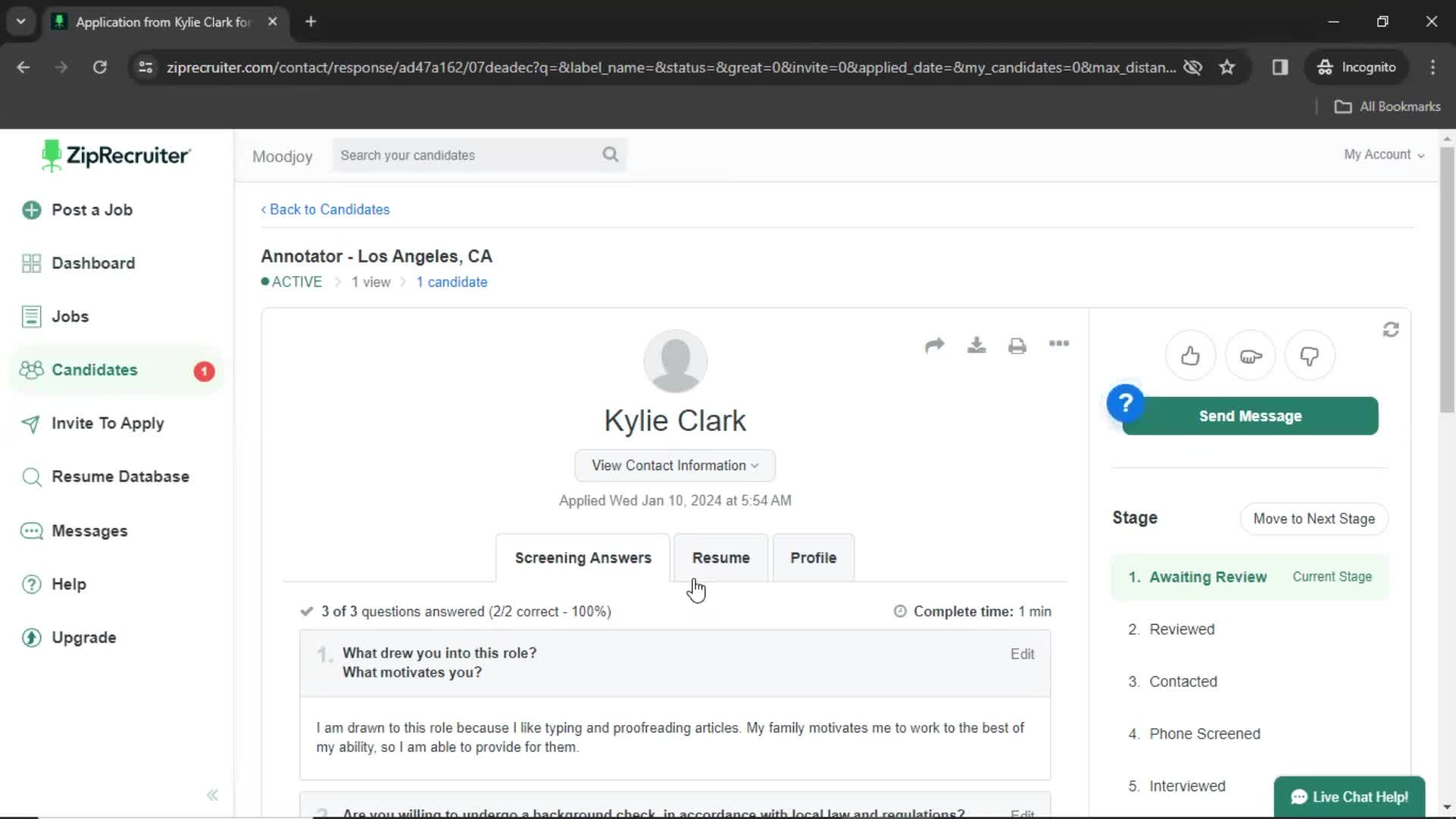This screenshot has width=1456, height=819.
Task: Expand the View Contact Information dropdown
Action: pyautogui.click(x=674, y=465)
